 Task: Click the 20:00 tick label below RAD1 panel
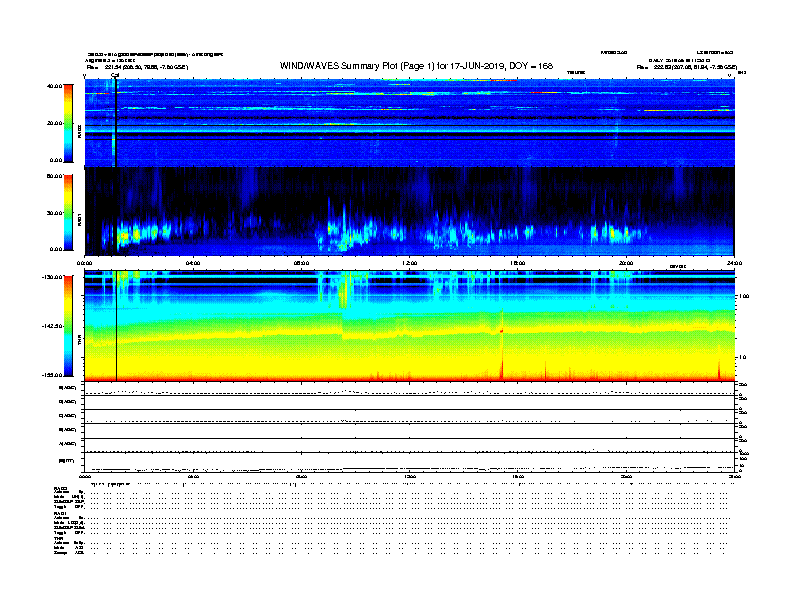[x=626, y=263]
